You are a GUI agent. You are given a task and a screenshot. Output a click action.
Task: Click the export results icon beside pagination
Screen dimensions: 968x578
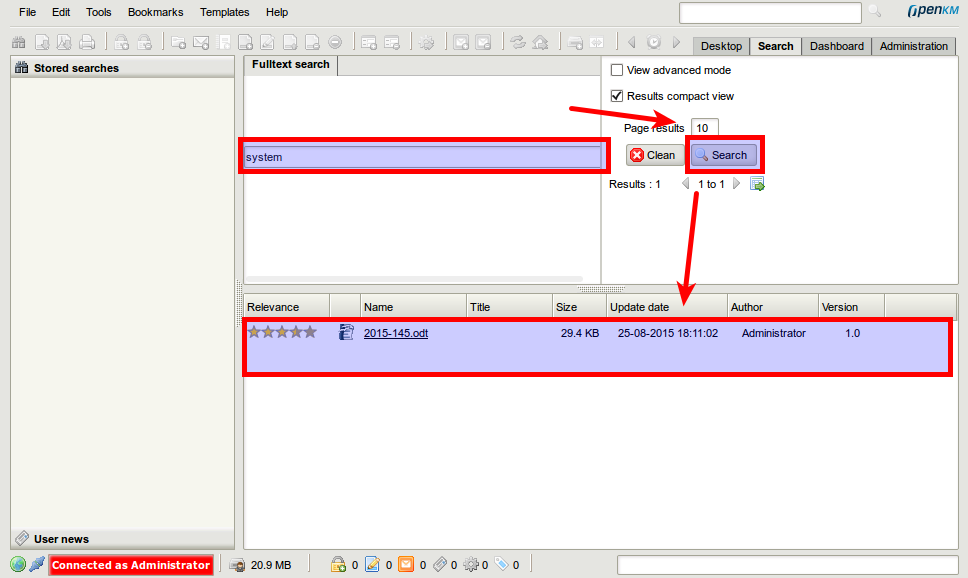coord(757,184)
